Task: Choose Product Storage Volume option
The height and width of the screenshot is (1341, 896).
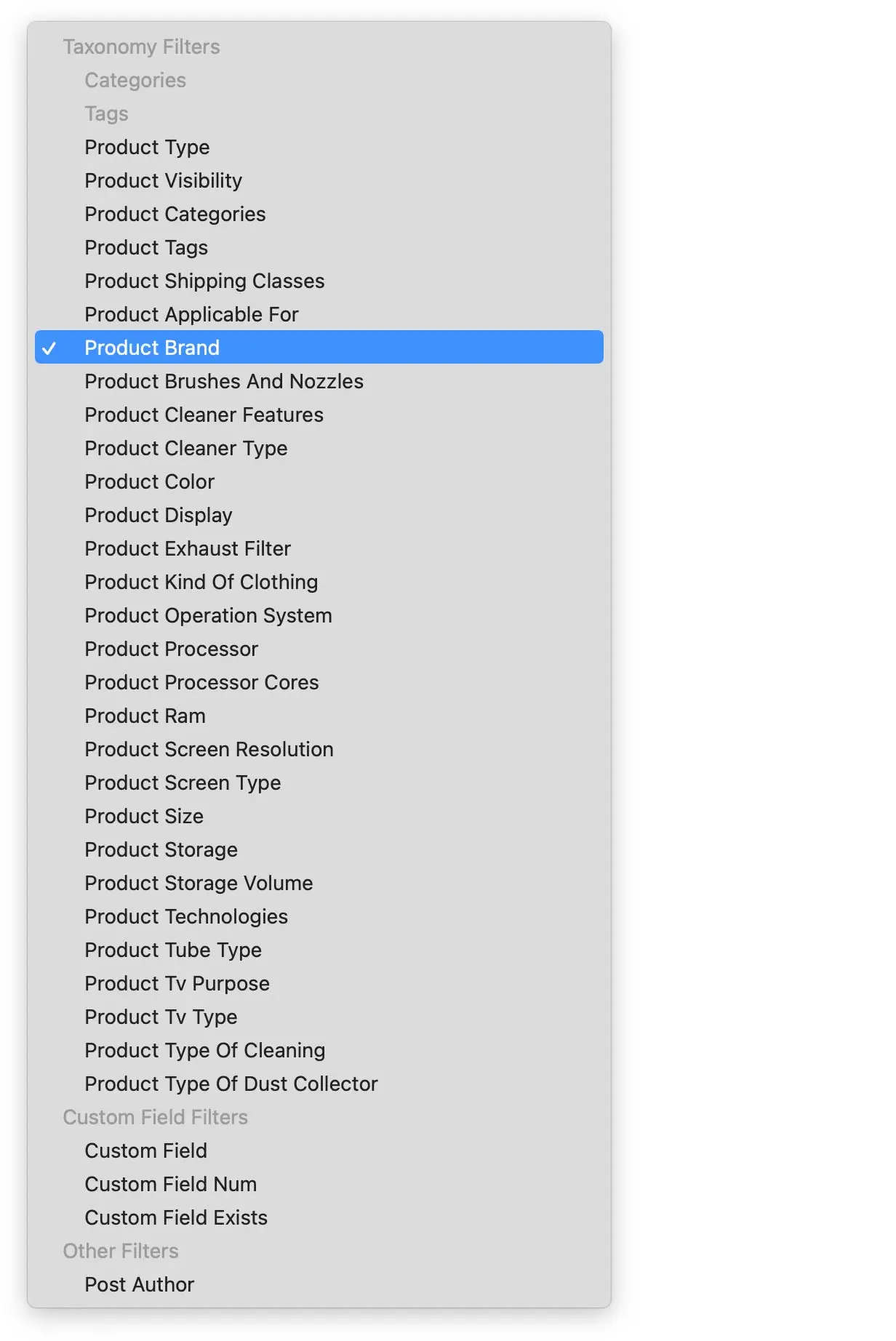Action: click(x=199, y=883)
